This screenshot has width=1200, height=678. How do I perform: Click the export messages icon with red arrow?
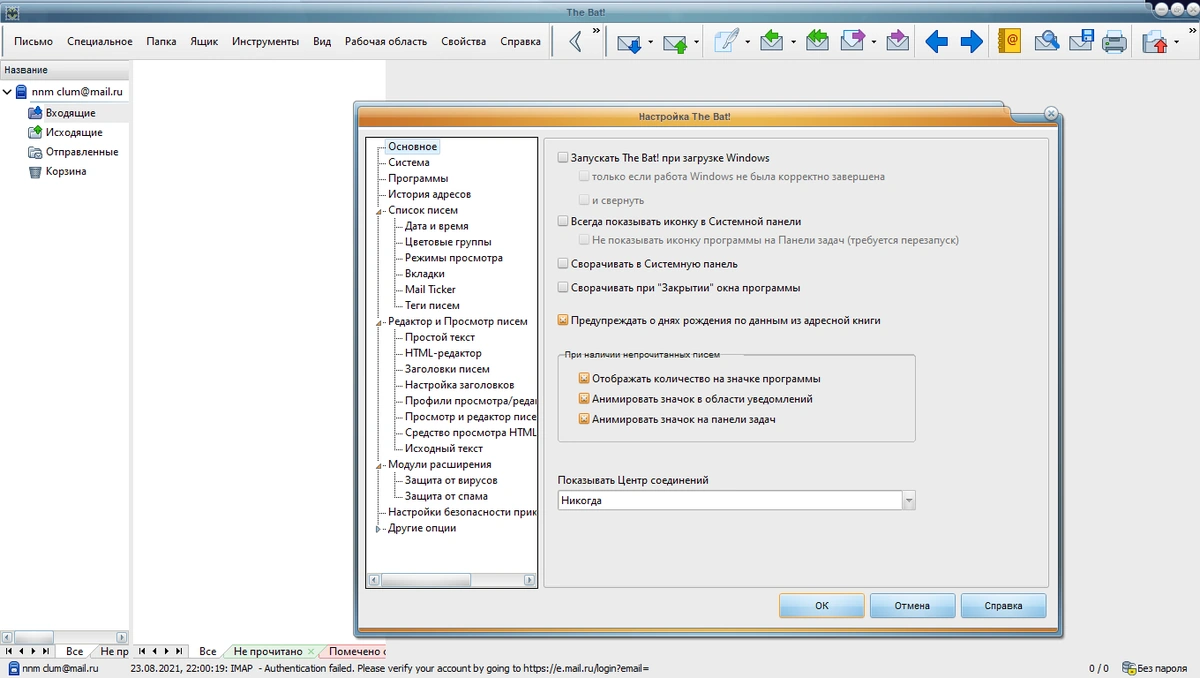(x=1154, y=42)
